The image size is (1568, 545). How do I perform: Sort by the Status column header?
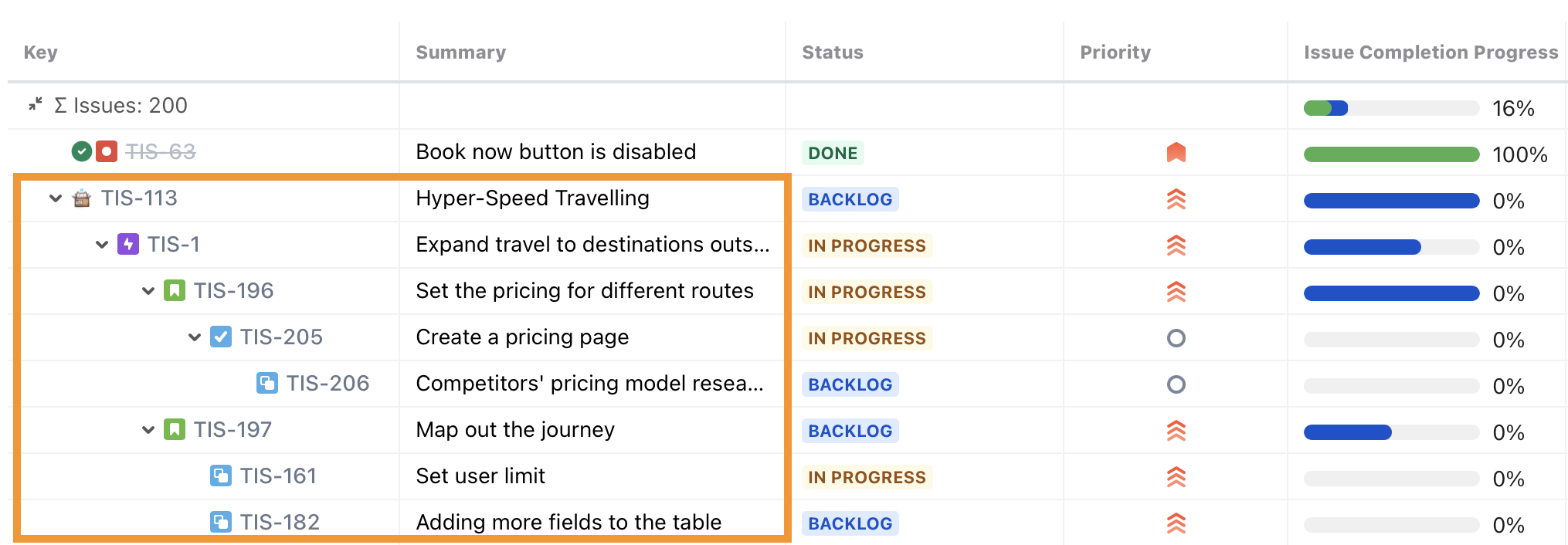(x=832, y=52)
